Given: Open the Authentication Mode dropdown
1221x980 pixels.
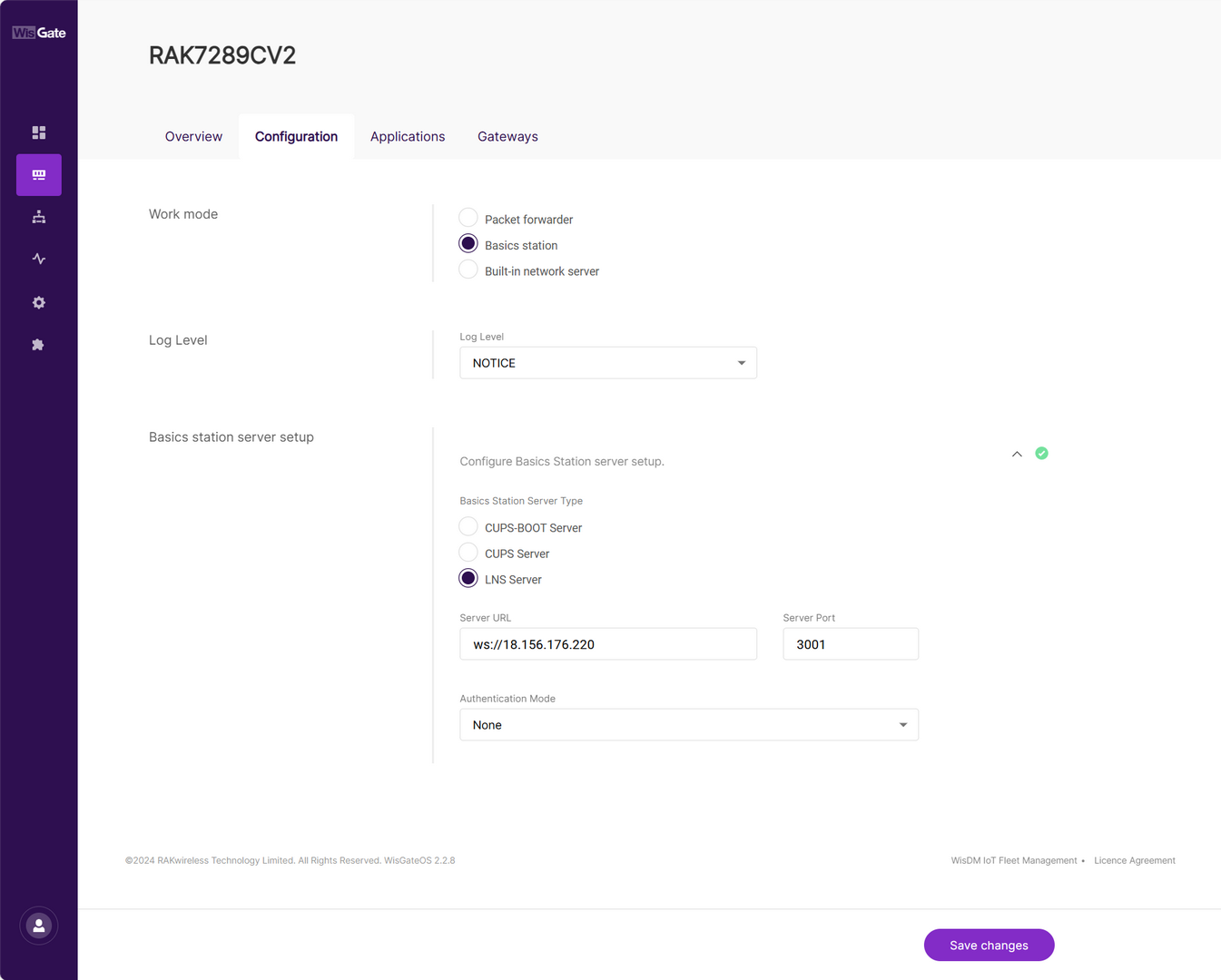Looking at the screenshot, I should 689,725.
